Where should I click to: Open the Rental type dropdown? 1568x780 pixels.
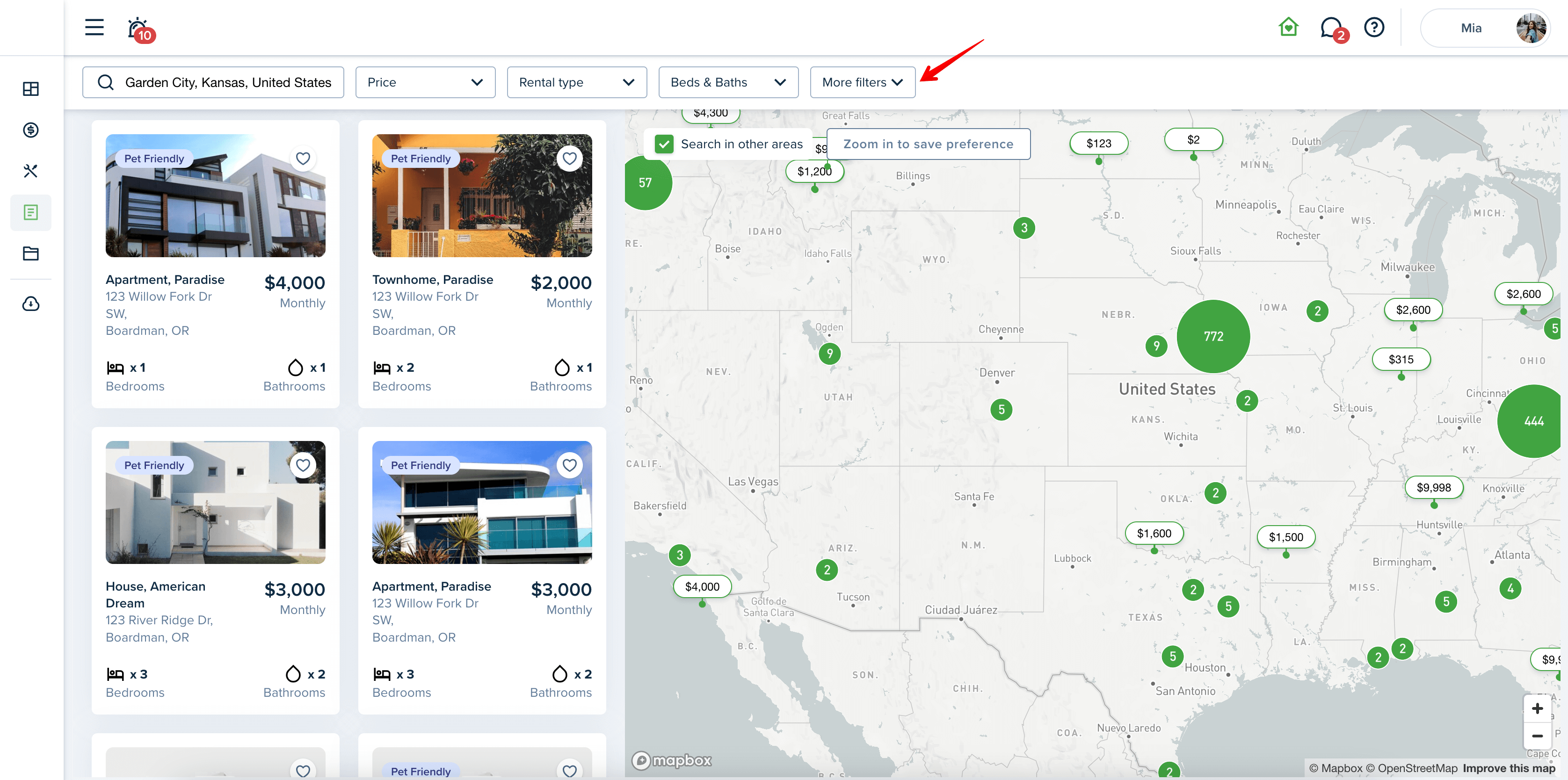(x=577, y=82)
